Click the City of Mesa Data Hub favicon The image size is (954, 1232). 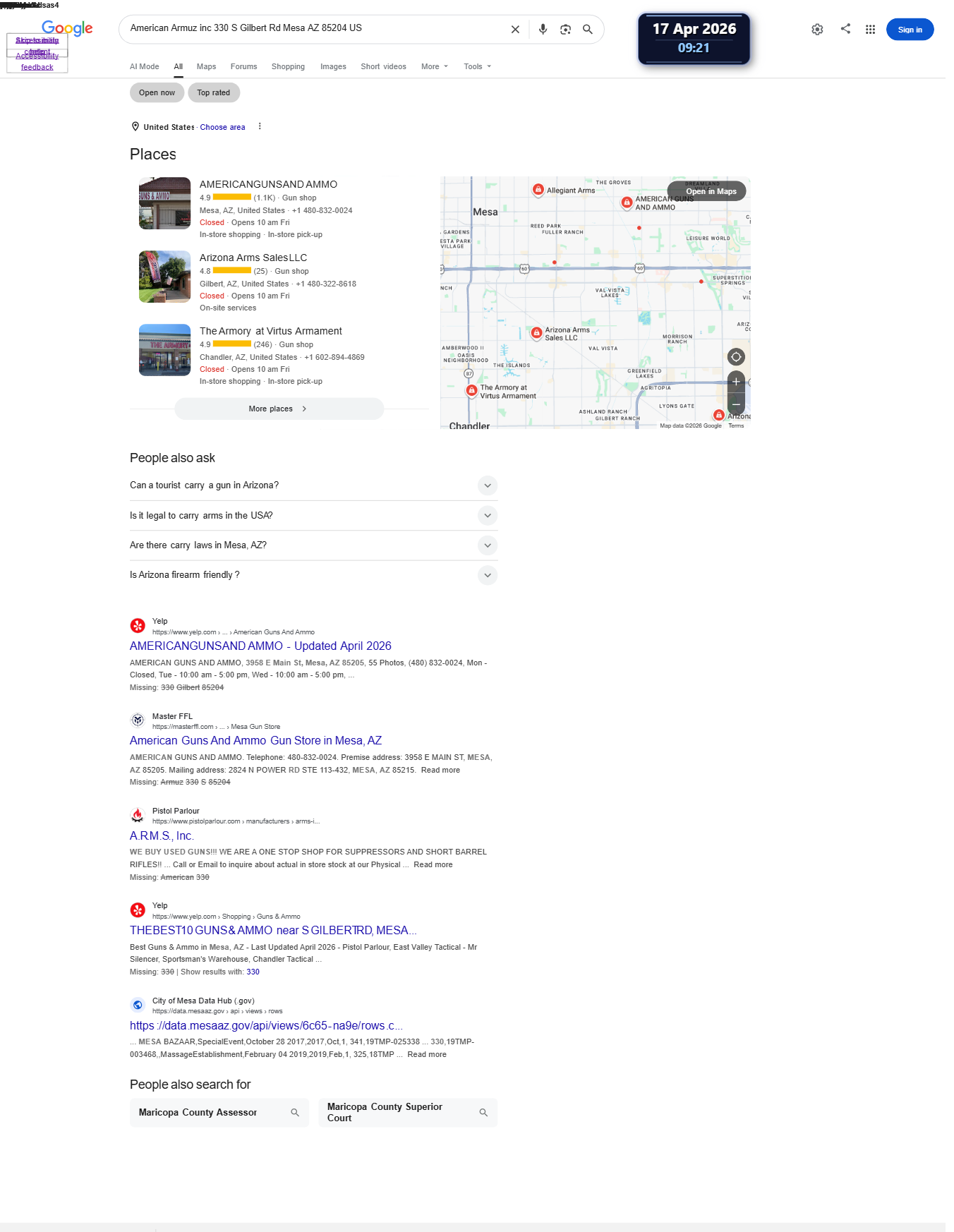(x=138, y=1005)
